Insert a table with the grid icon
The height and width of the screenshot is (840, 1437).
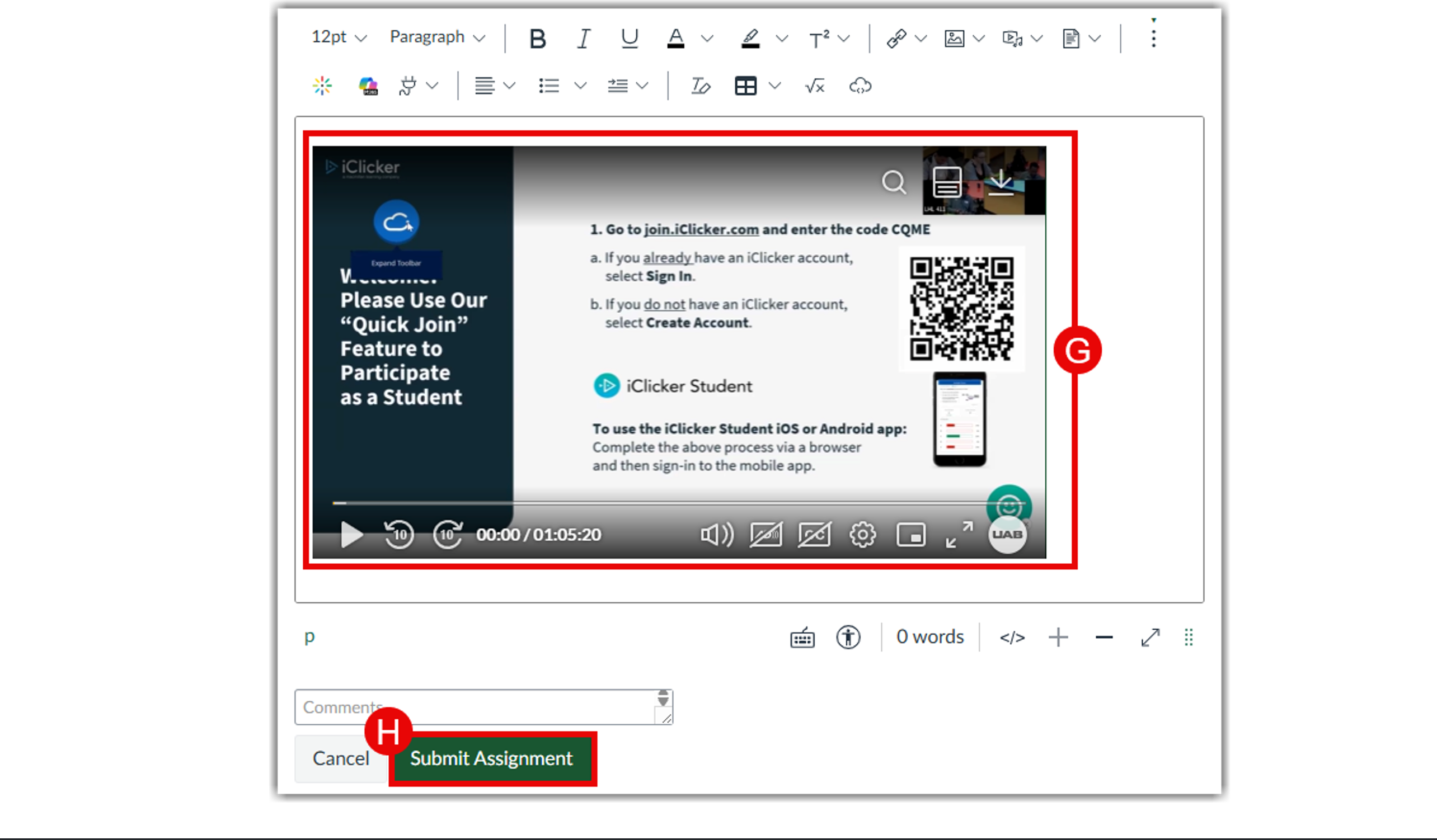745,86
